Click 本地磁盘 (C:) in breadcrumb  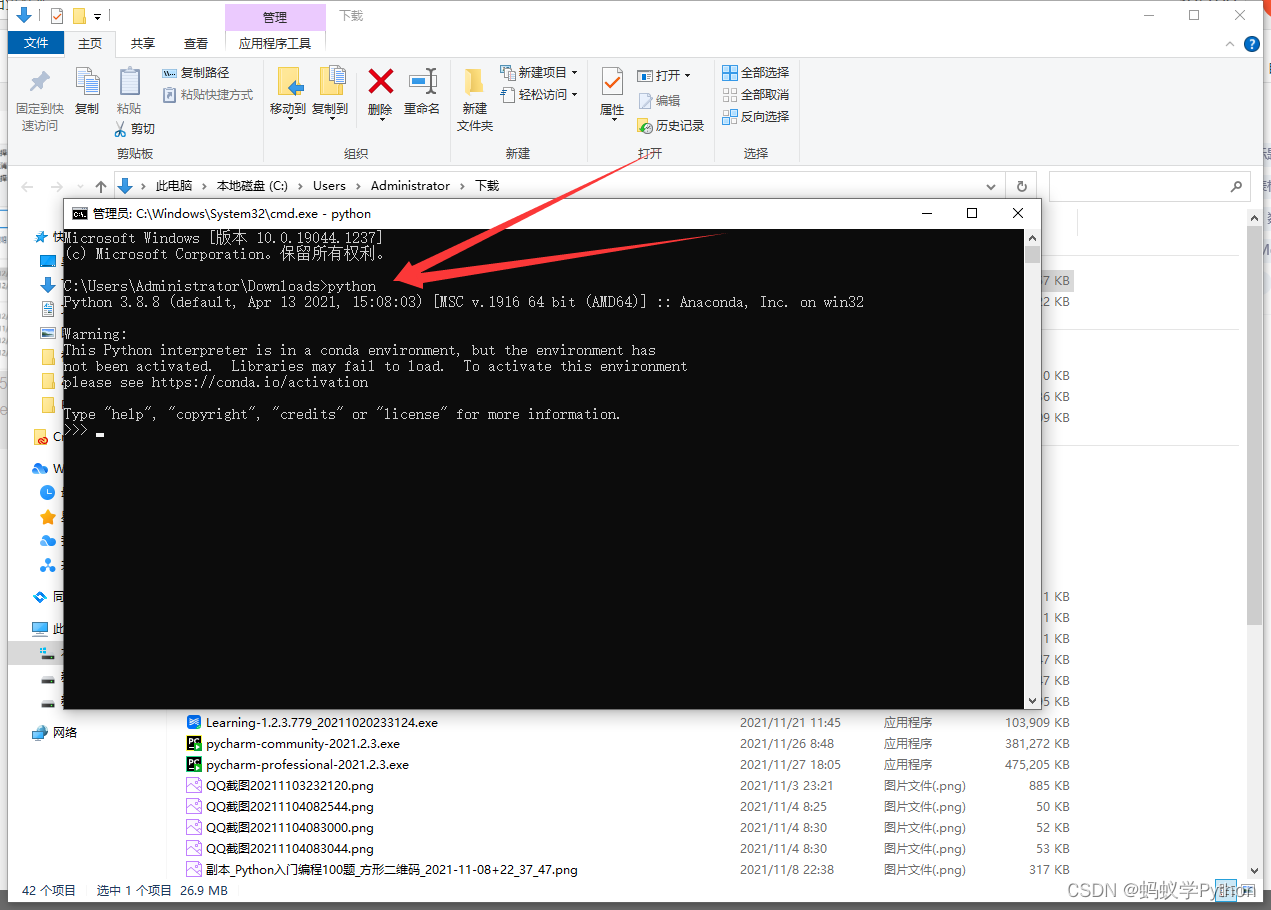coord(252,186)
